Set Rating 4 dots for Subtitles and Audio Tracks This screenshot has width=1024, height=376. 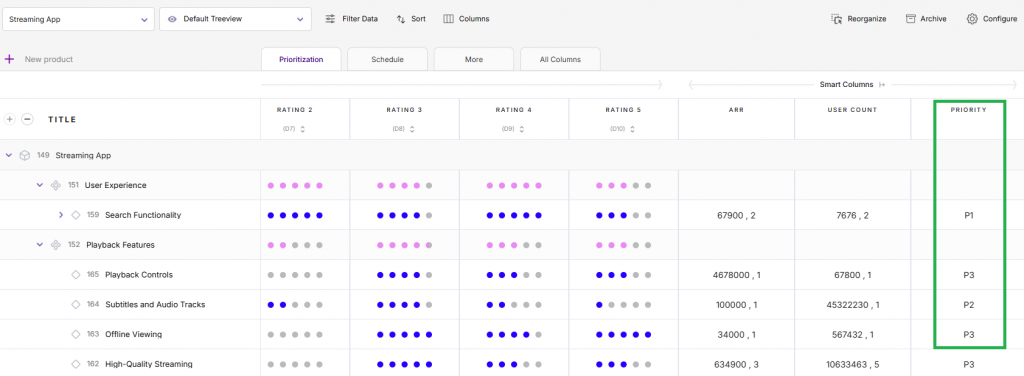click(514, 304)
